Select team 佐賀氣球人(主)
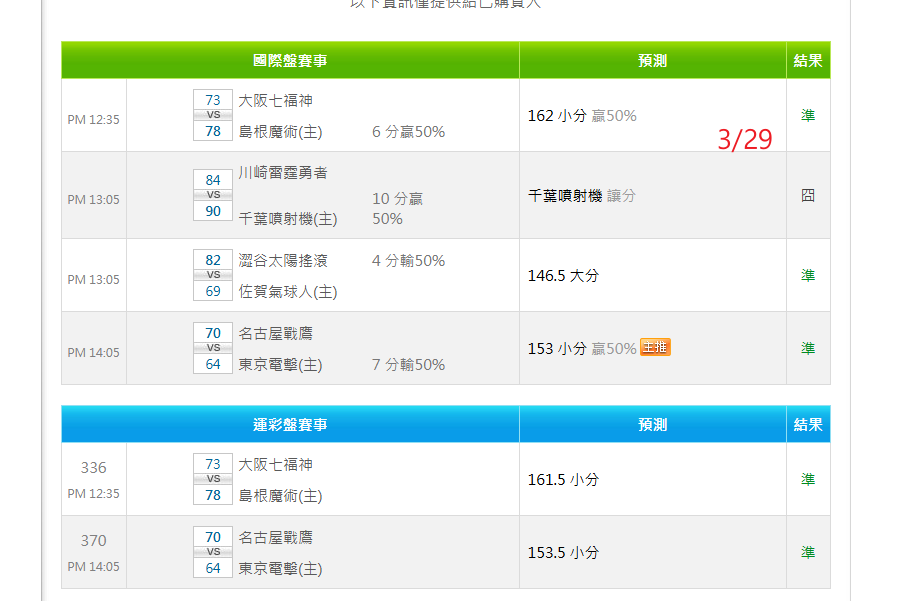 click(x=288, y=292)
